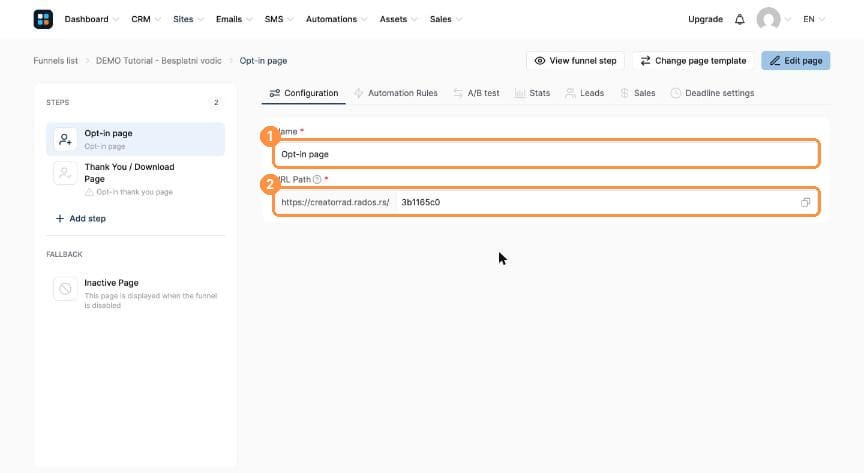The image size is (864, 473).
Task: Open the notifications bell
Action: [739, 19]
